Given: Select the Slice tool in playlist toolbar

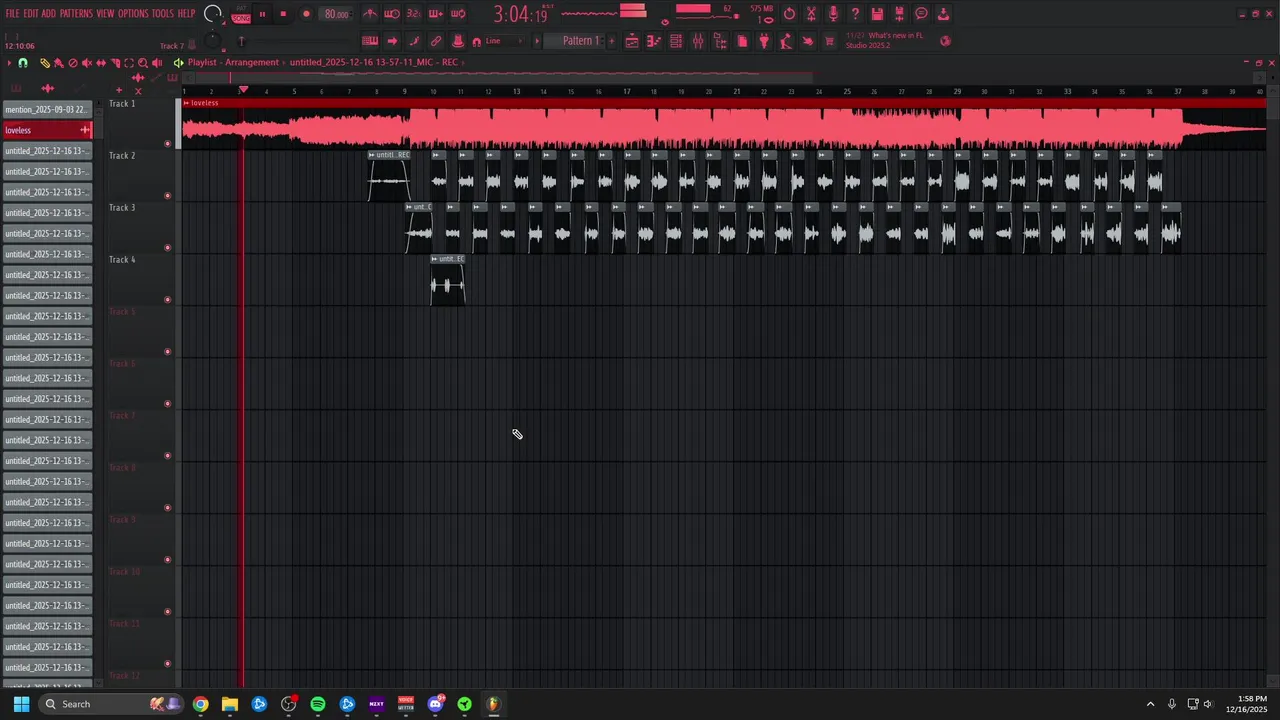Looking at the screenshot, I should pyautogui.click(x=115, y=63).
